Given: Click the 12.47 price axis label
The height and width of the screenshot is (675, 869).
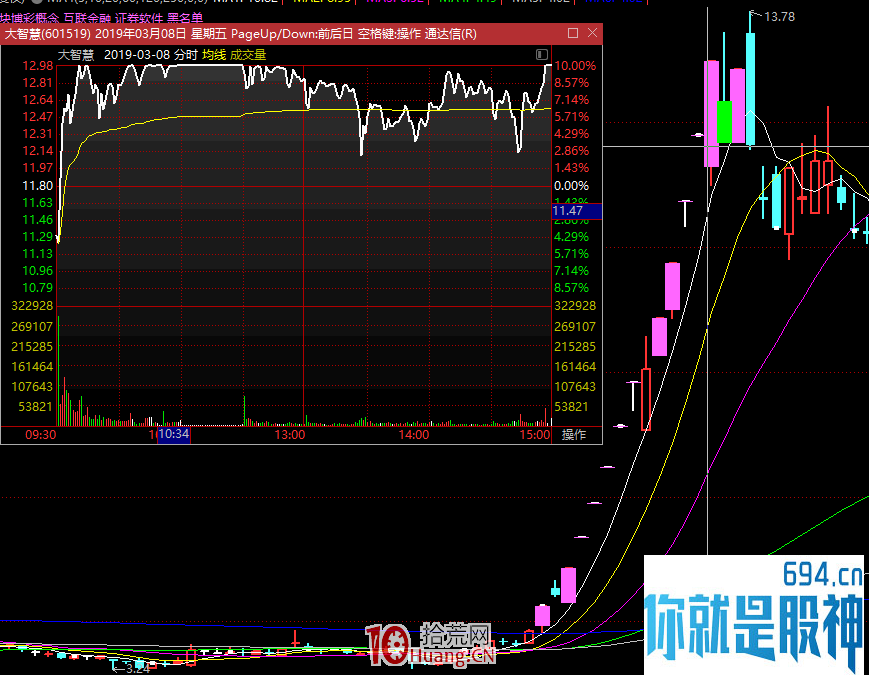Looking at the screenshot, I should coord(38,117).
